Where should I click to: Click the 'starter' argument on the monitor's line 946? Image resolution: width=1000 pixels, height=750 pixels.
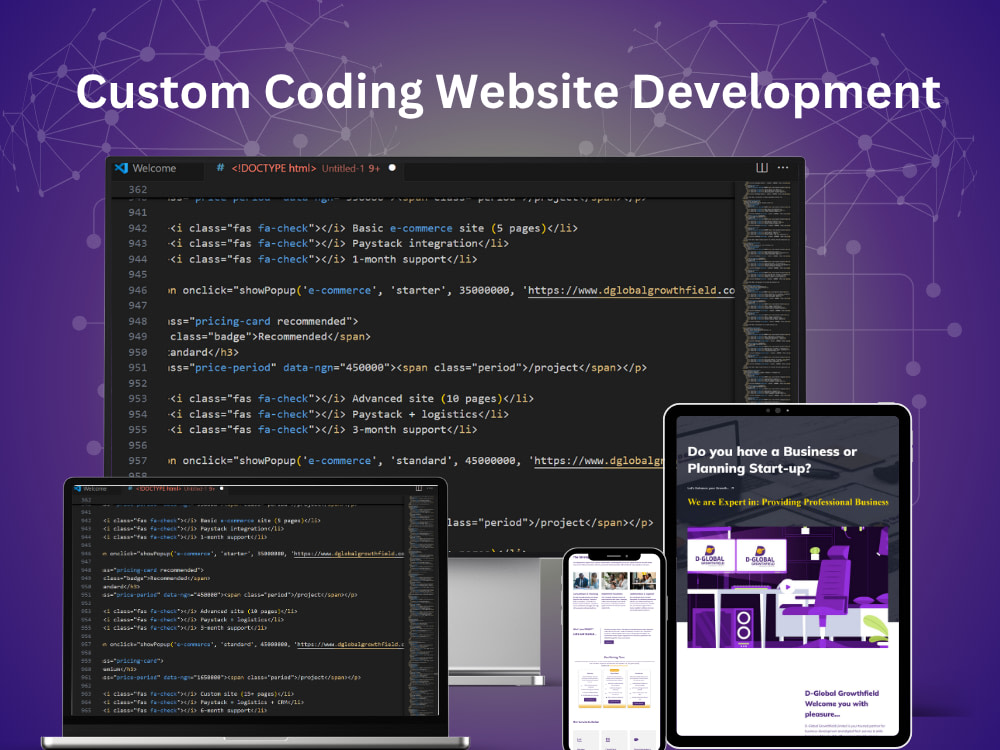(418, 290)
